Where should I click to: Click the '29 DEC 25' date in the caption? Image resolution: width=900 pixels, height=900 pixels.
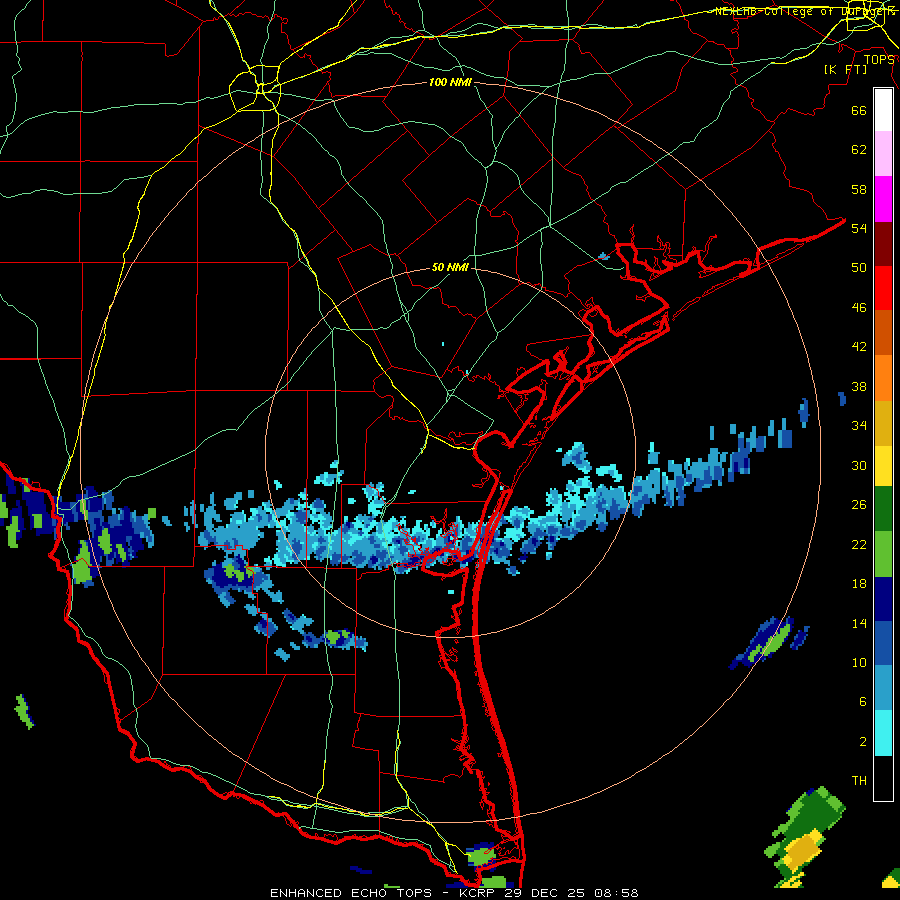coord(544,893)
